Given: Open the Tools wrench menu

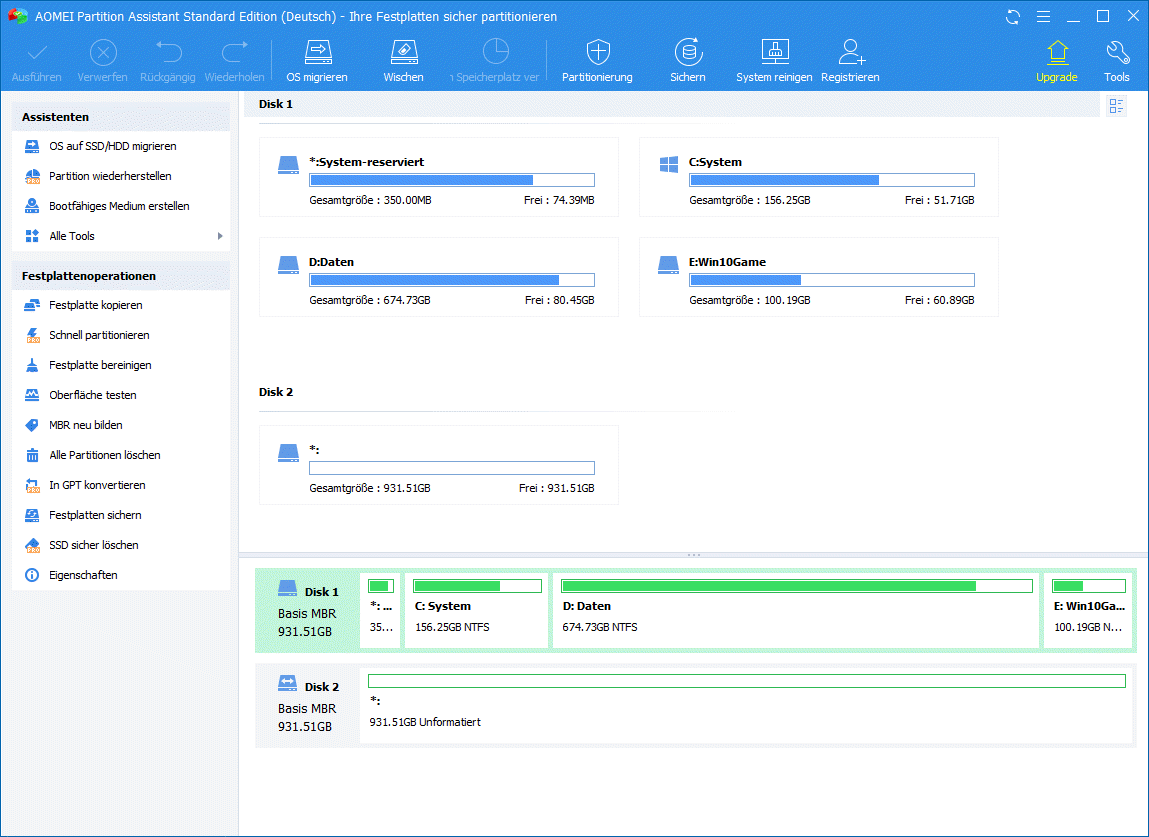Looking at the screenshot, I should (x=1116, y=53).
